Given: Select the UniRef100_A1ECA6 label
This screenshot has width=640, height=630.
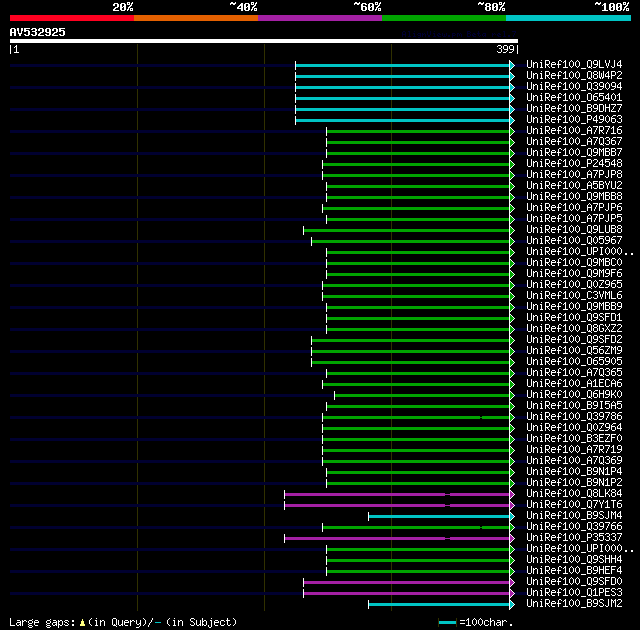Looking at the screenshot, I should point(574,384).
